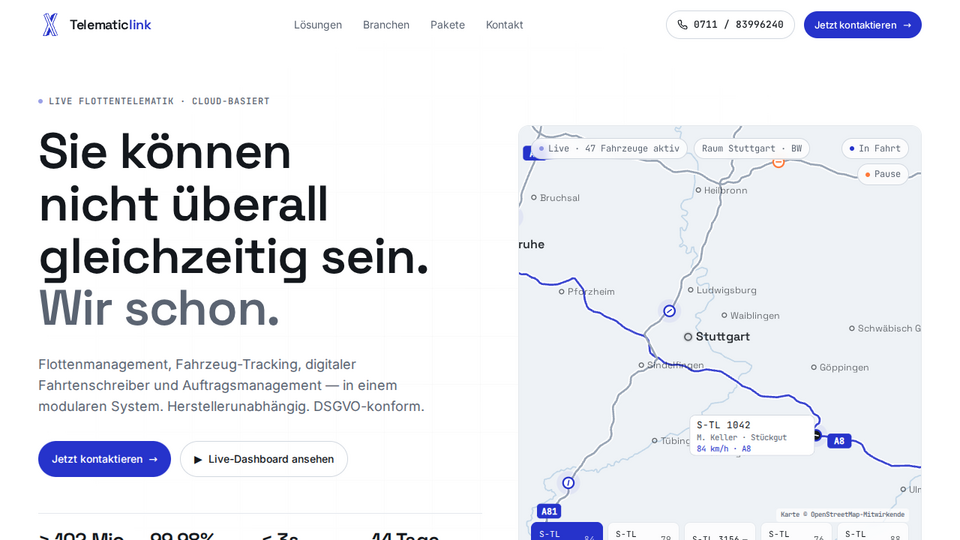Click hero Jetzt kontaktieren button
The image size is (960, 540).
(x=105, y=459)
